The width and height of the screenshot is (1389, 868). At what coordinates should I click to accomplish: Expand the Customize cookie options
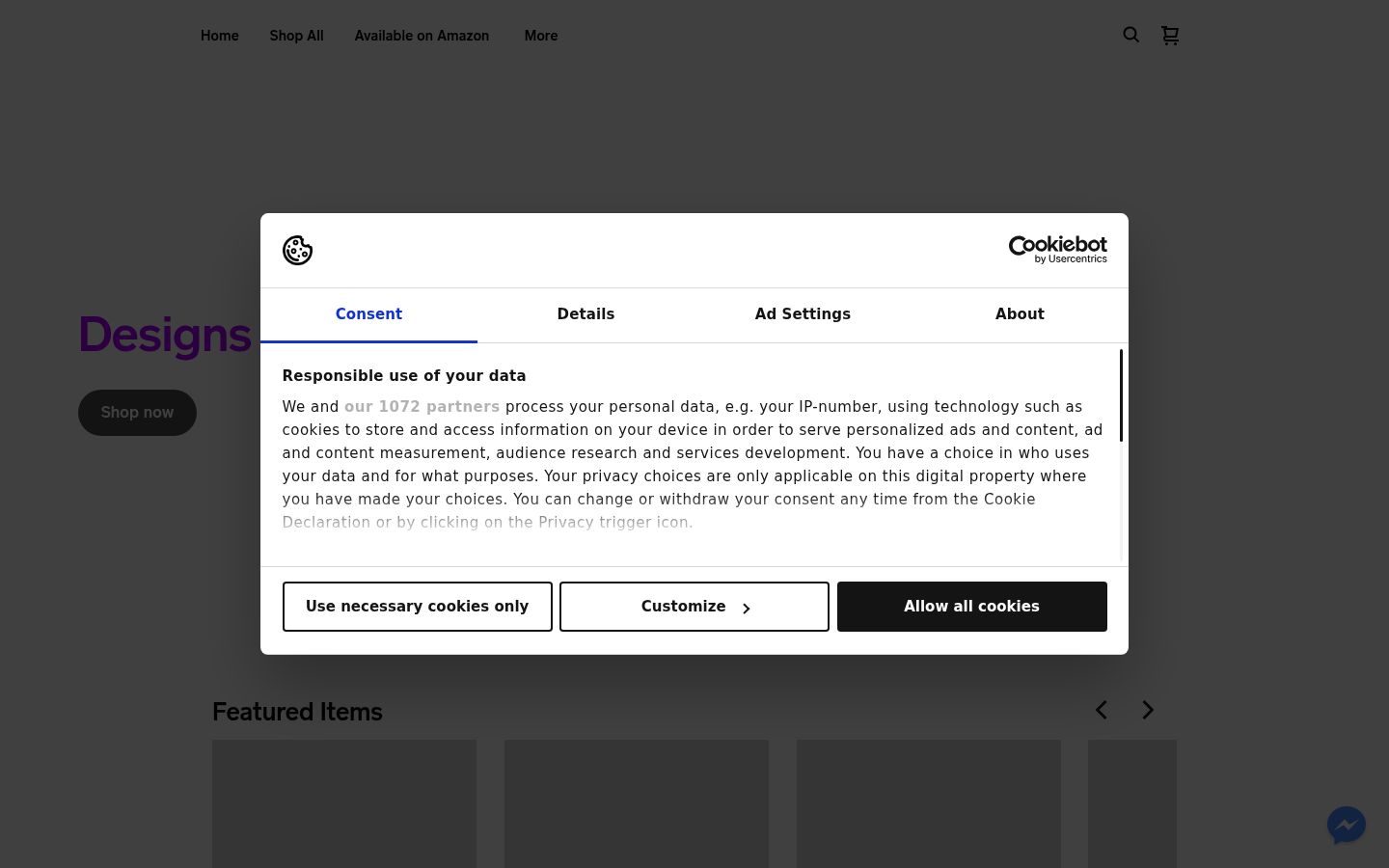(x=694, y=607)
